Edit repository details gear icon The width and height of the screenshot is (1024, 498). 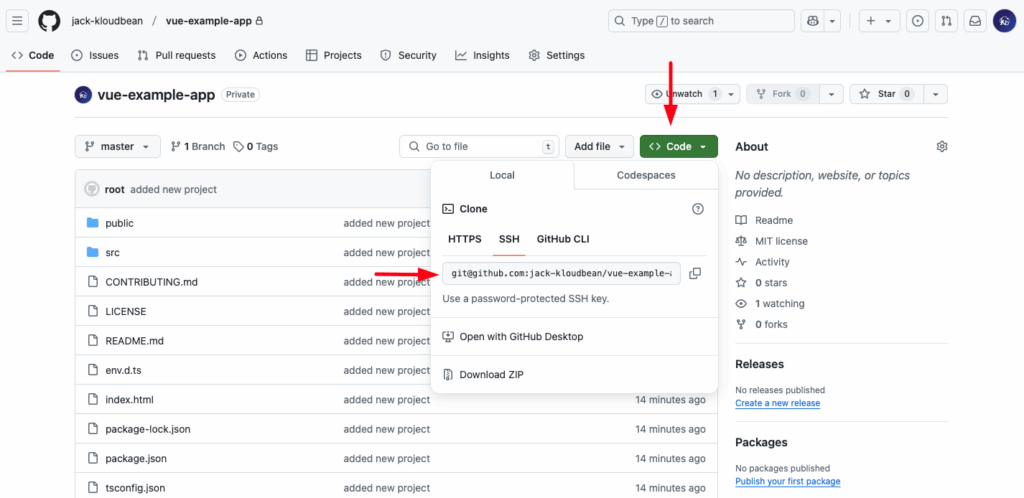pyautogui.click(x=942, y=146)
